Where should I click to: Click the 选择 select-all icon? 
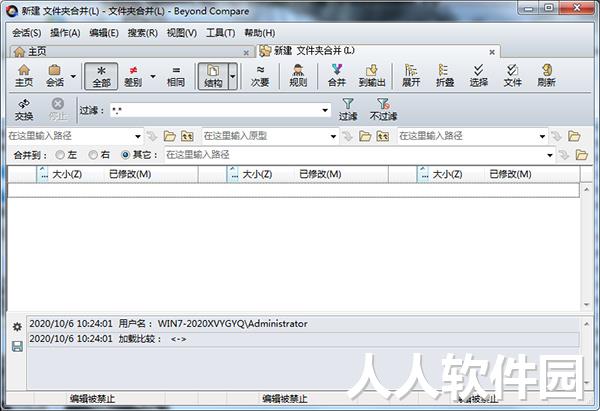pos(478,76)
